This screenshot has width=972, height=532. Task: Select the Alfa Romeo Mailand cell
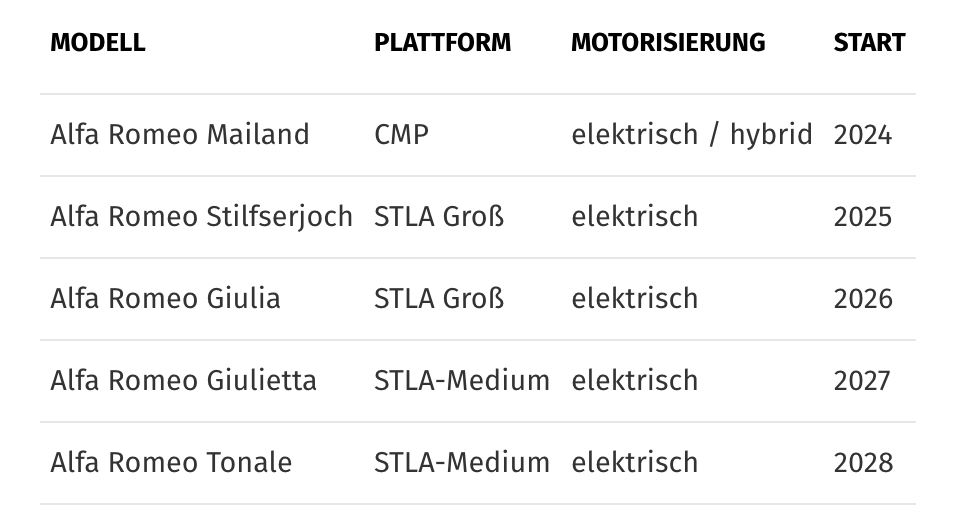coord(180,135)
